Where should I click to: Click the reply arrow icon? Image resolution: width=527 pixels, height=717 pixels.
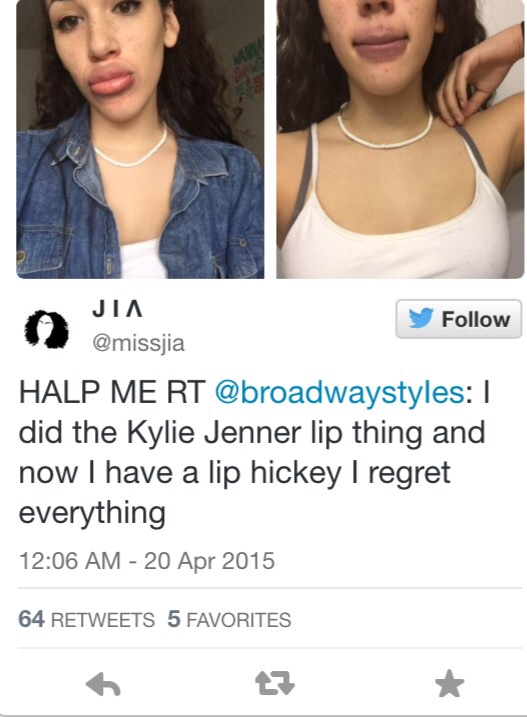tap(103, 685)
